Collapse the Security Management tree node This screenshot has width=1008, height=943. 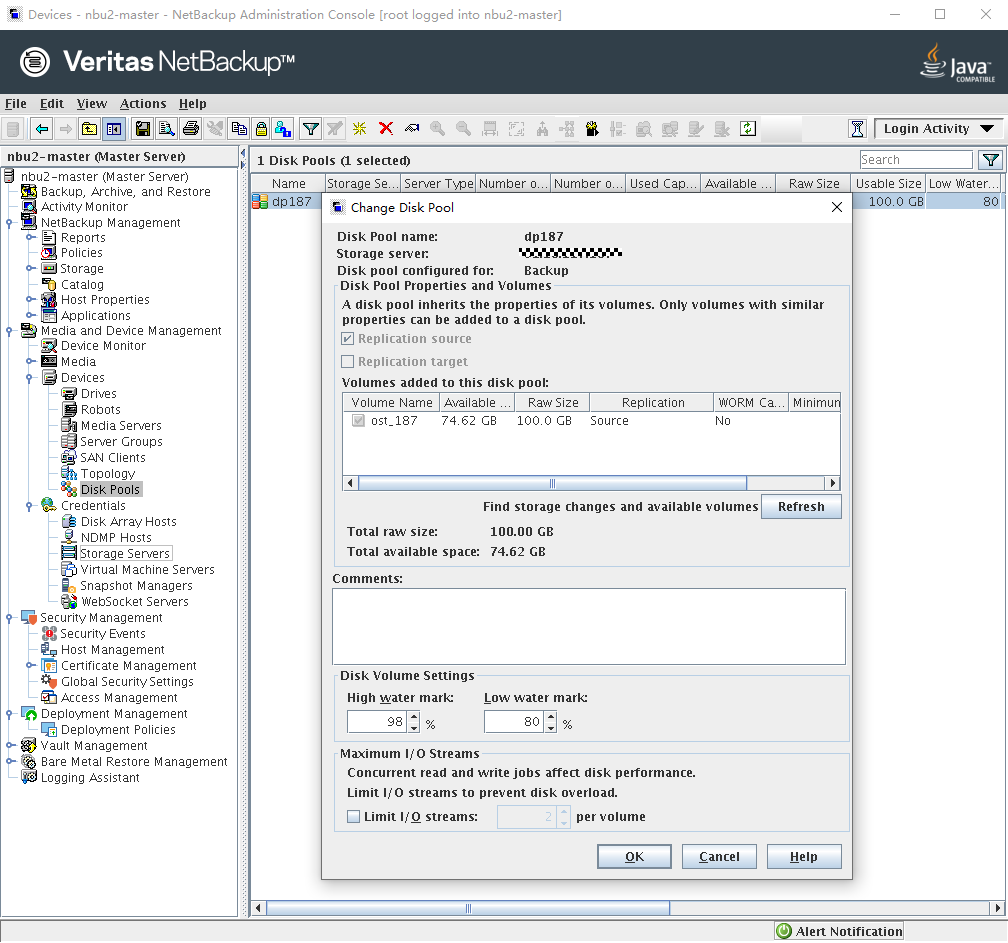tap(10, 618)
